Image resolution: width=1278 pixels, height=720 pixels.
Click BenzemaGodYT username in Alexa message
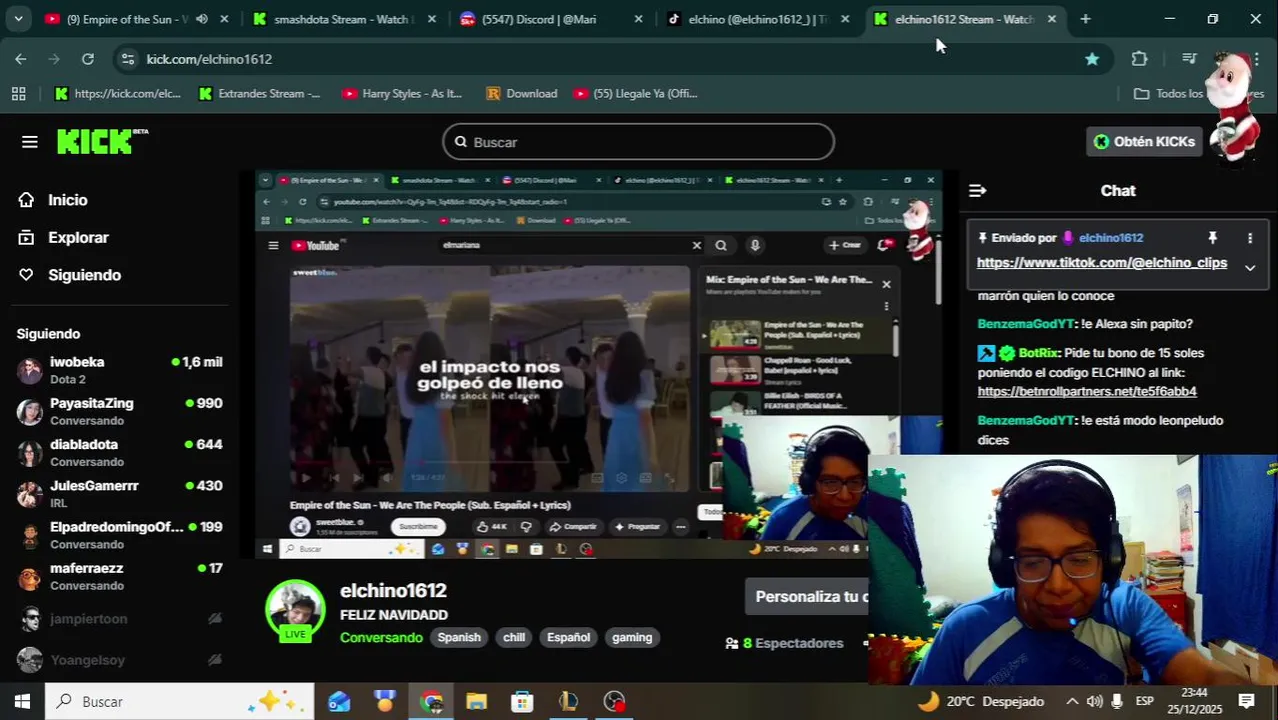[1026, 324]
